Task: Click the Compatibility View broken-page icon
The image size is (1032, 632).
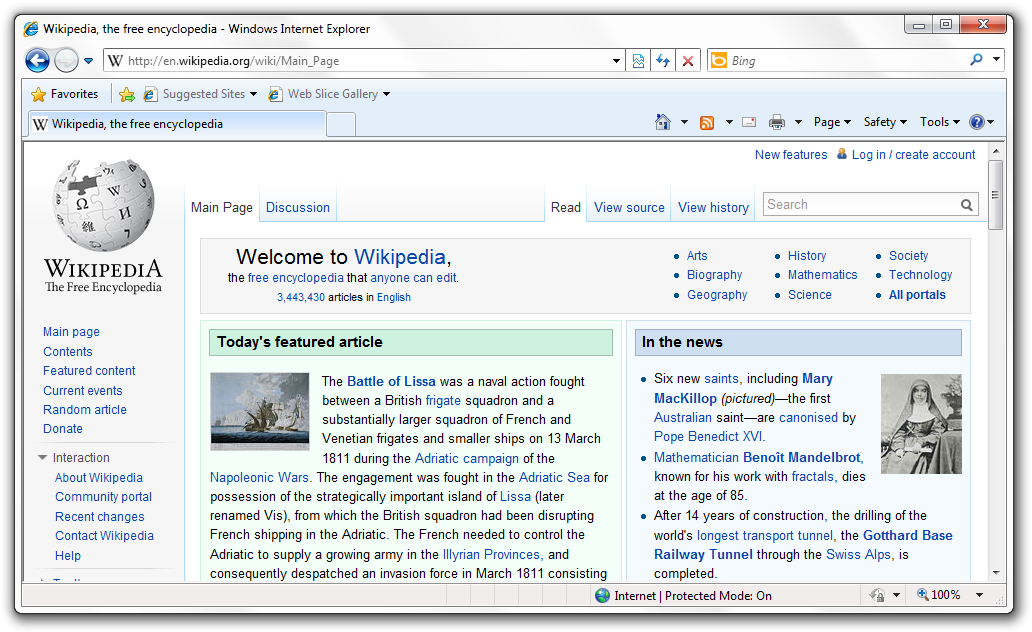Action: [x=638, y=61]
